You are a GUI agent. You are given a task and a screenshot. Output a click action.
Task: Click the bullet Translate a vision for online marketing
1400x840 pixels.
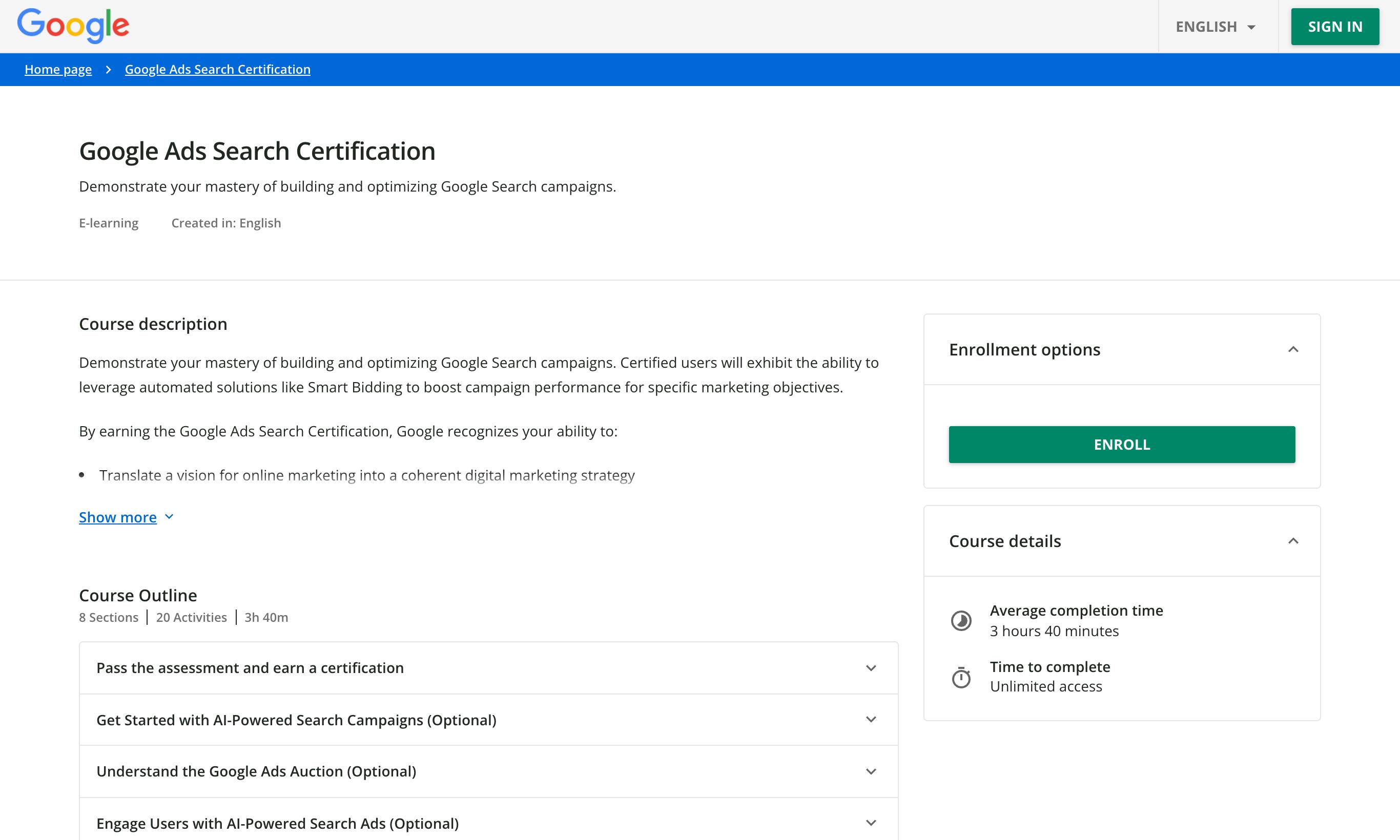click(367, 475)
